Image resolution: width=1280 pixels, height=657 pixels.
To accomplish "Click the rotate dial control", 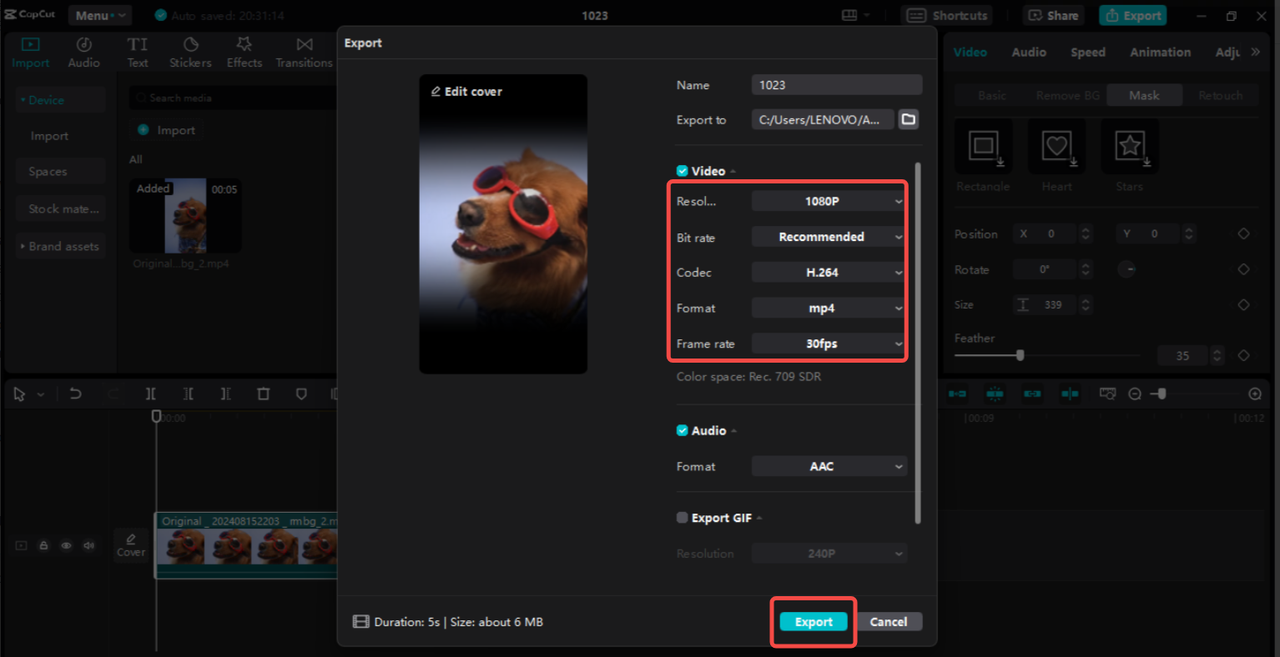I will (1126, 270).
